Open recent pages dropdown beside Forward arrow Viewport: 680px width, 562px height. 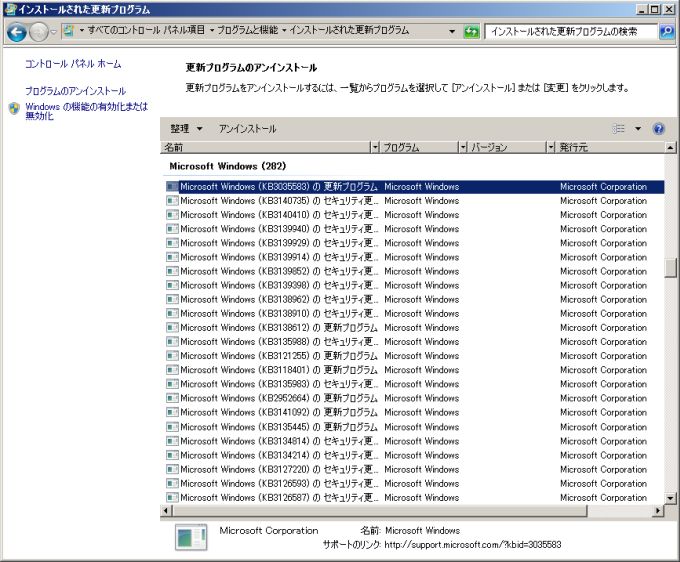point(53,32)
